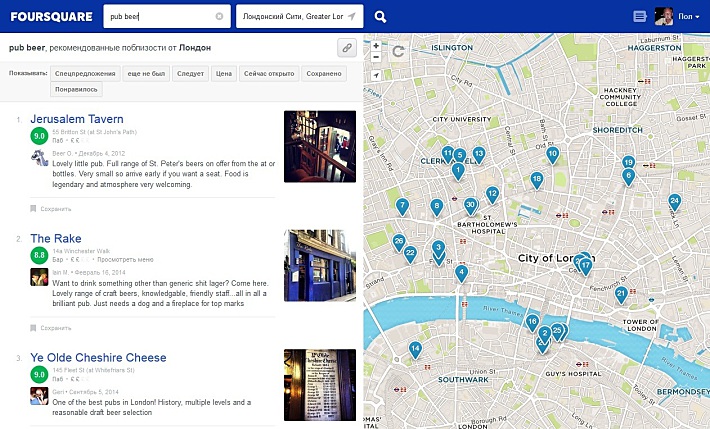Use current location arrow in location field

click(353, 17)
